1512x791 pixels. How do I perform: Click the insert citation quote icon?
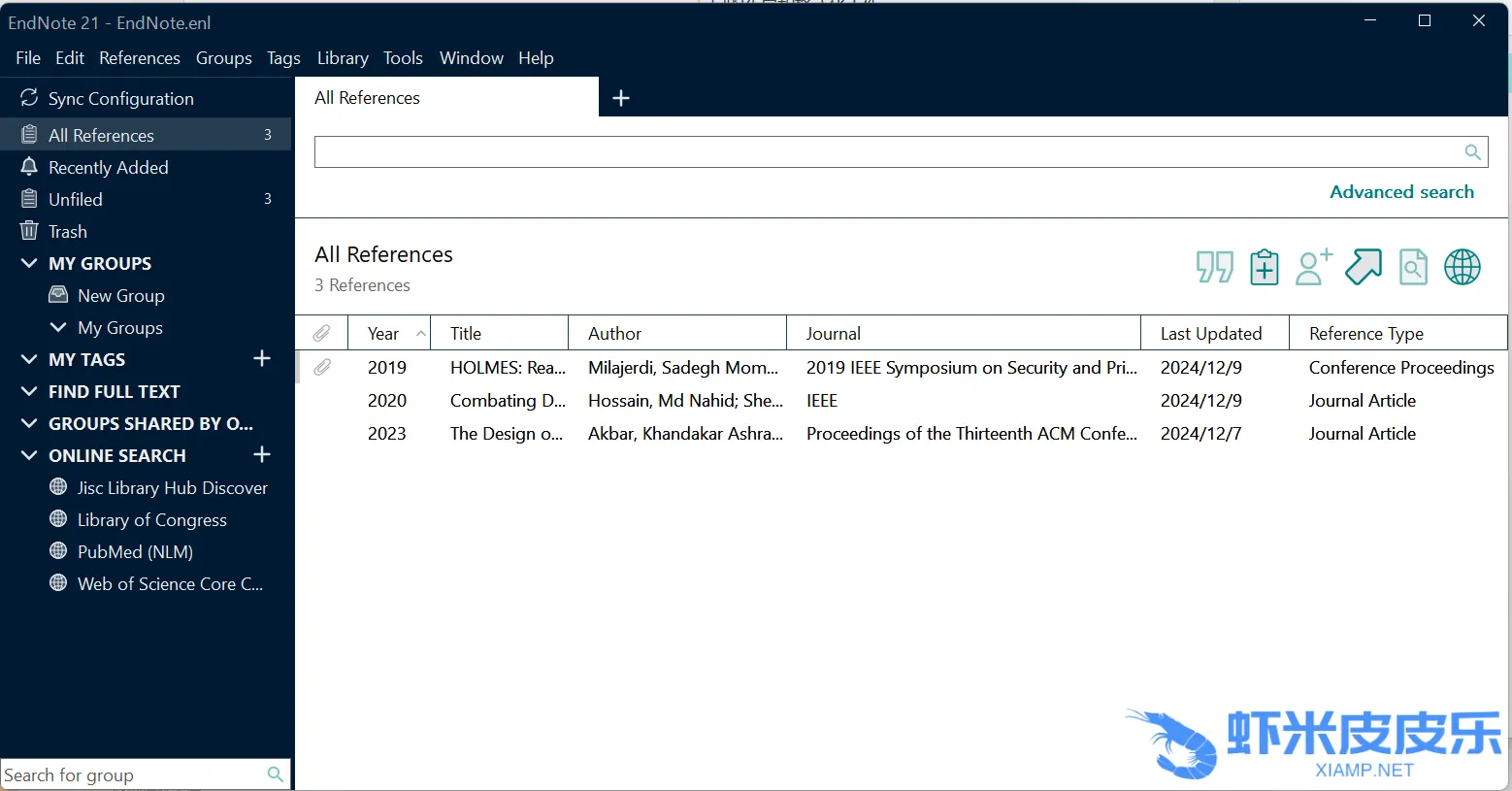point(1214,267)
